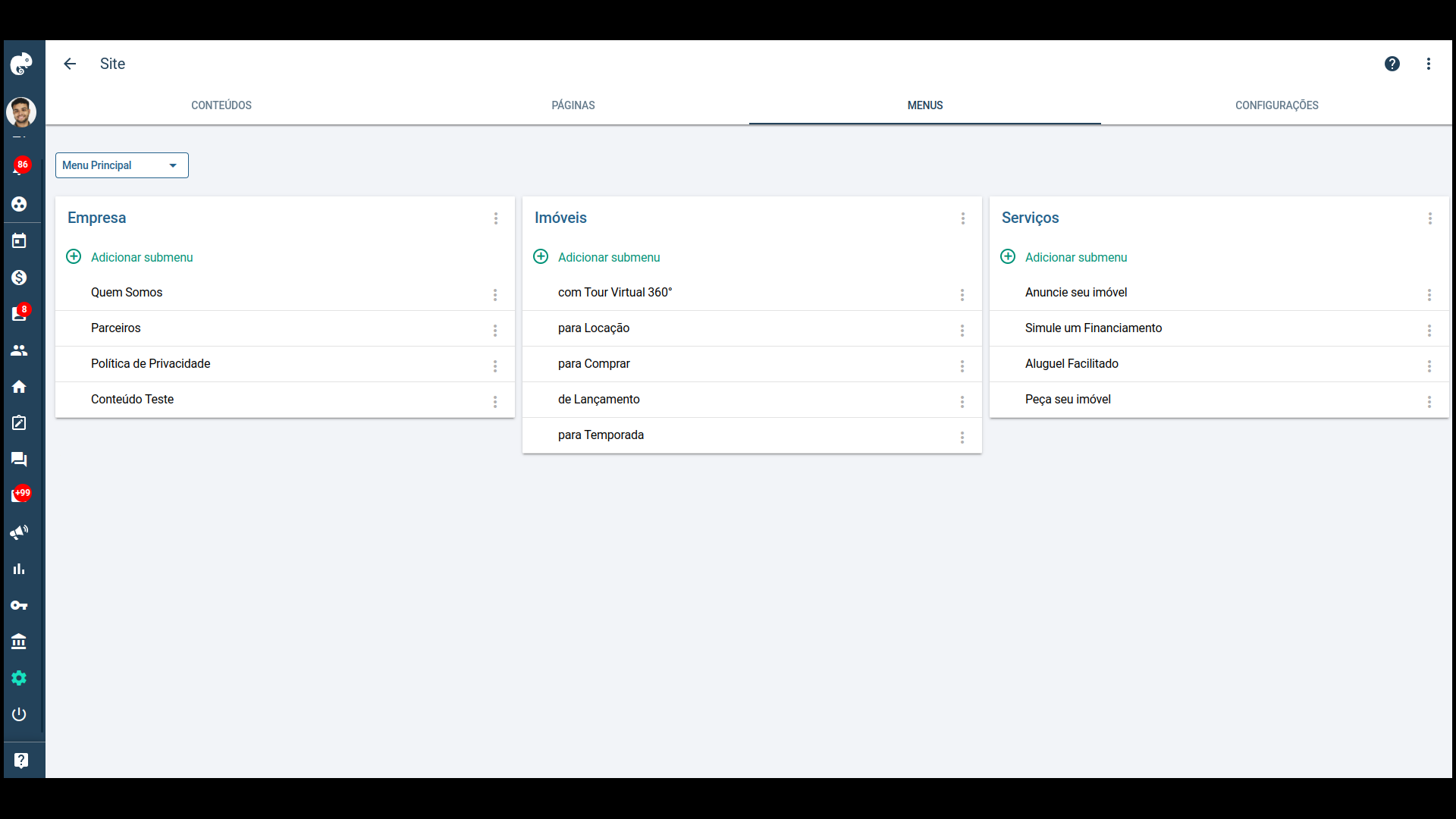The height and width of the screenshot is (819, 1456).
Task: Open the top-right help circle icon
Action: tap(1392, 64)
